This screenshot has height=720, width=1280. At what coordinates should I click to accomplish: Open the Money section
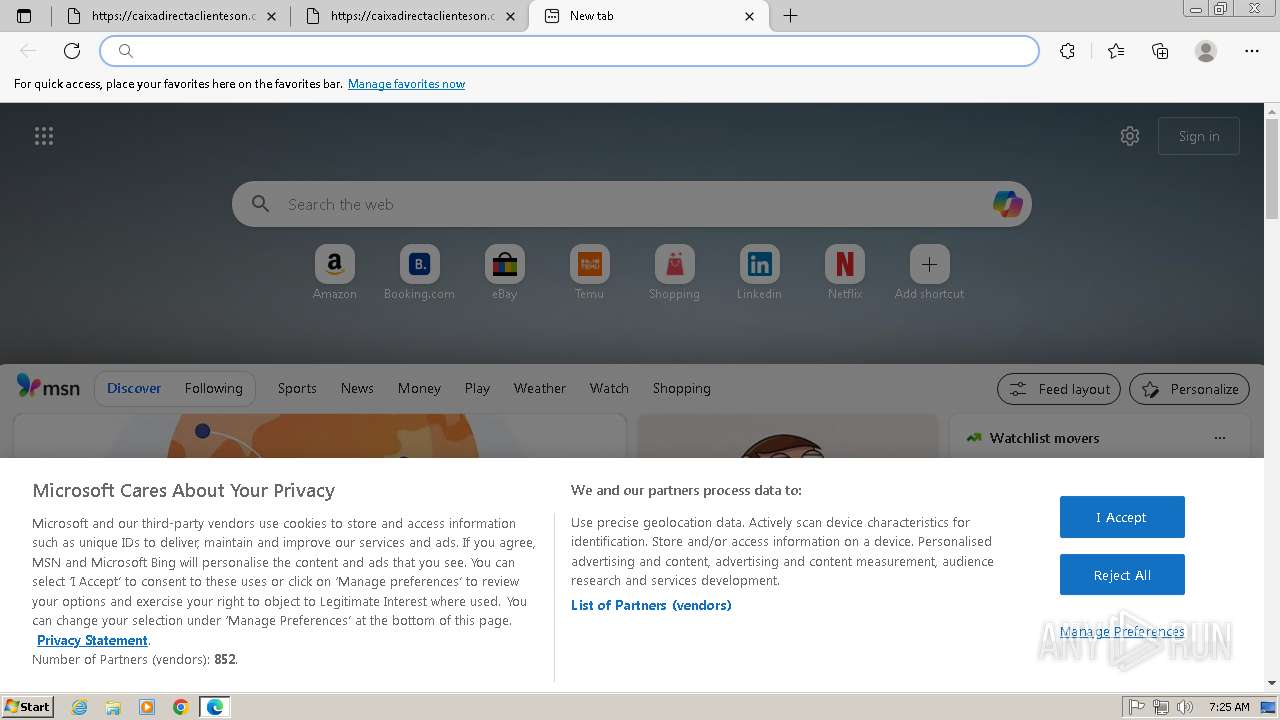[x=419, y=388]
